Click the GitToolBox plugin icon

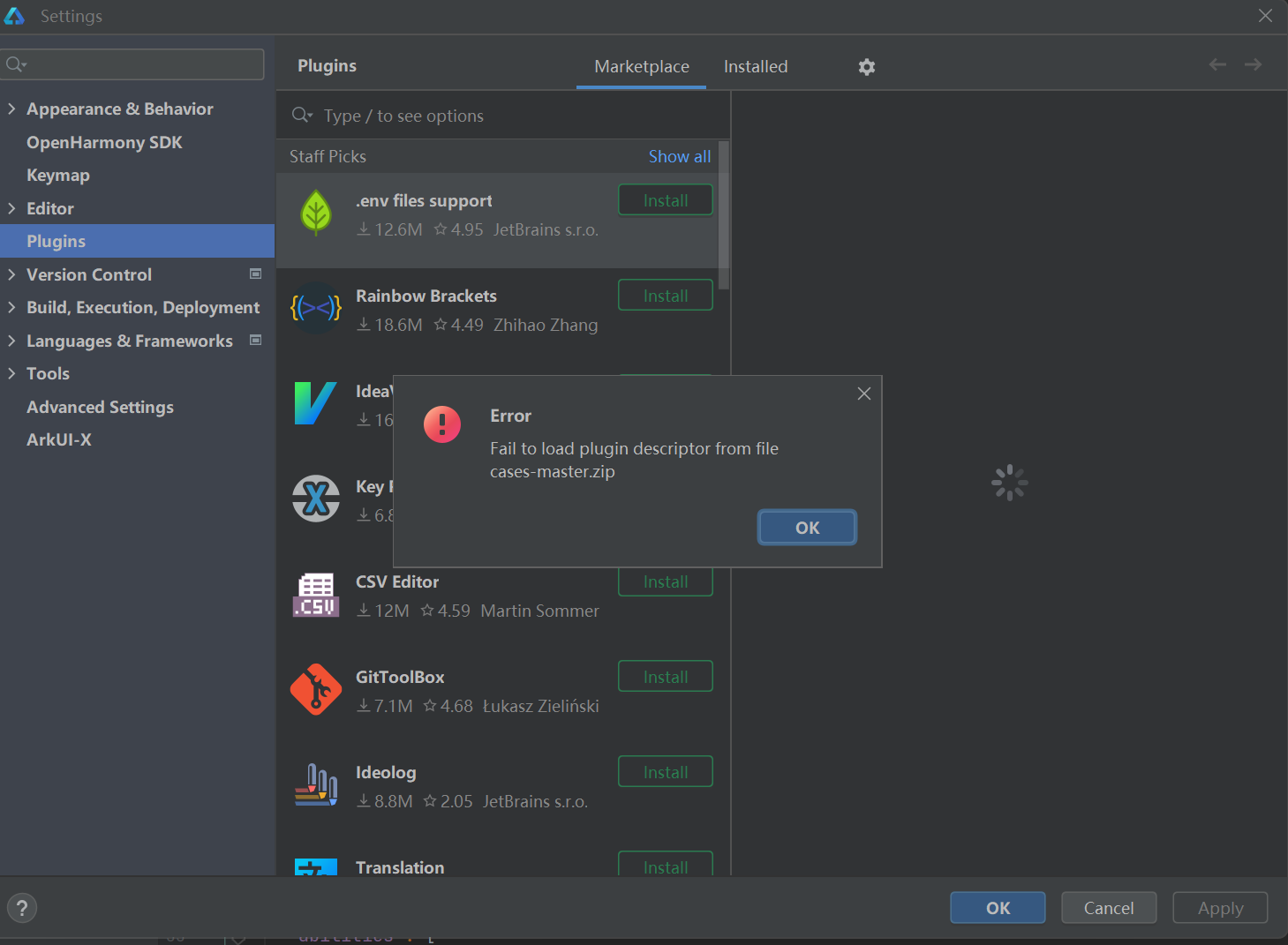316,690
